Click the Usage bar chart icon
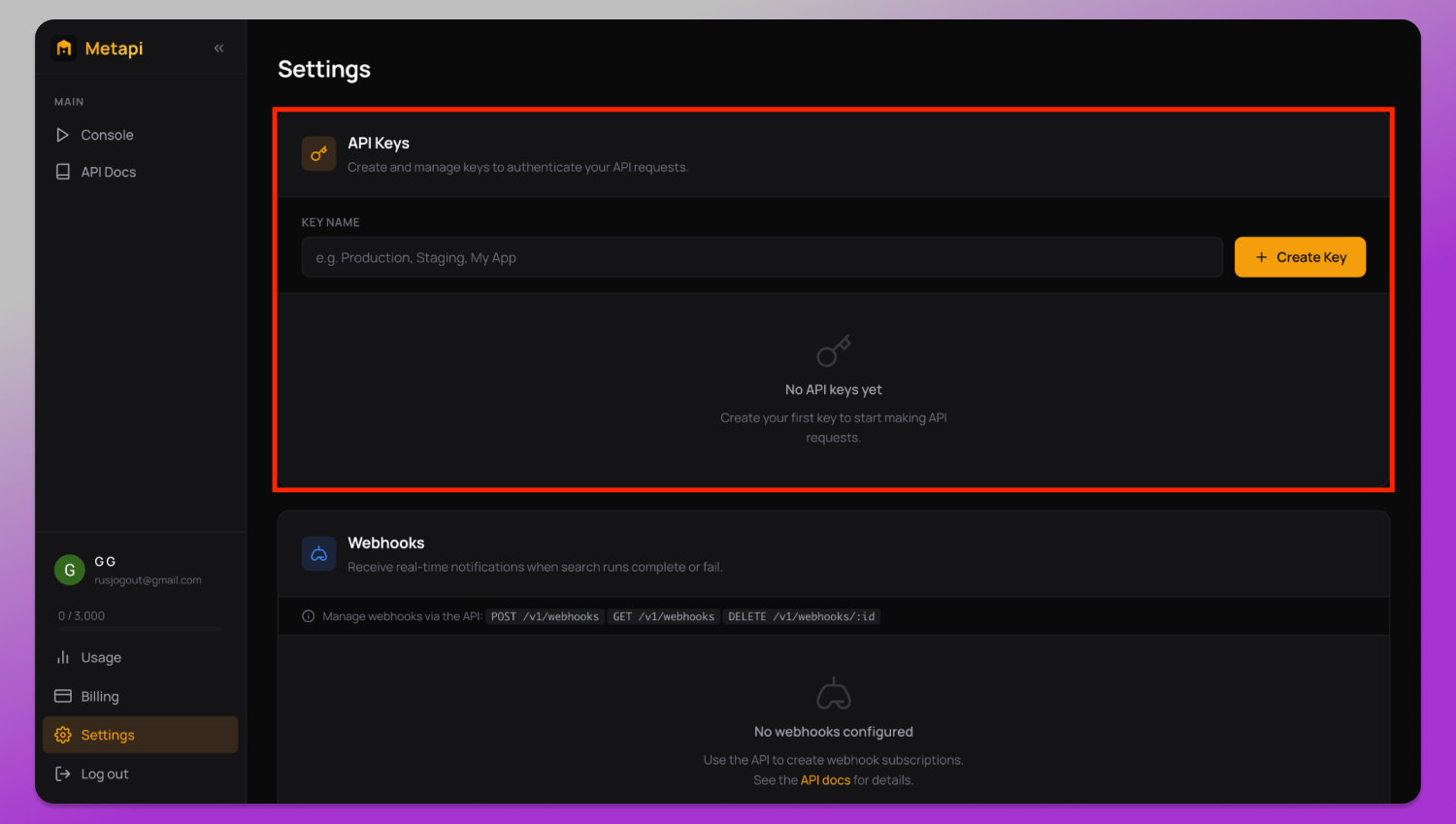This screenshot has height=824, width=1456. pos(63,657)
